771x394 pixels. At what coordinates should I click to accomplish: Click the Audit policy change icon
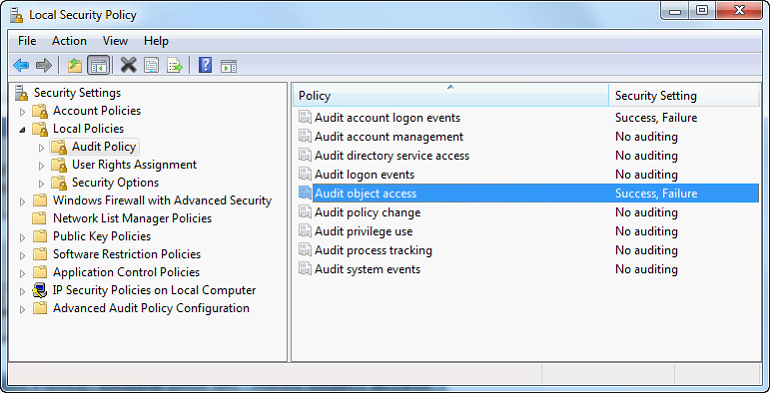point(305,212)
